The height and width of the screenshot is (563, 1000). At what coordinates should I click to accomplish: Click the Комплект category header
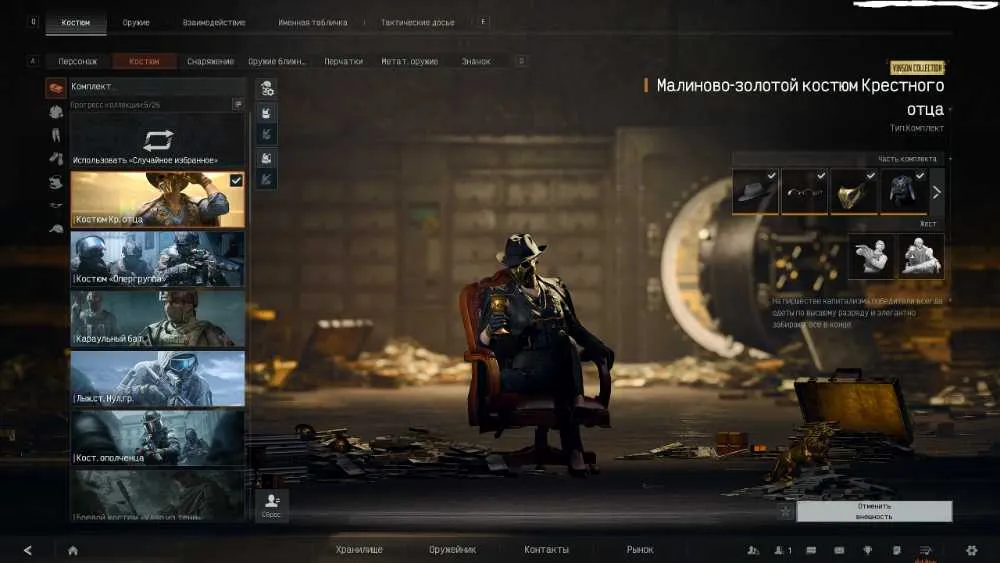[158, 87]
